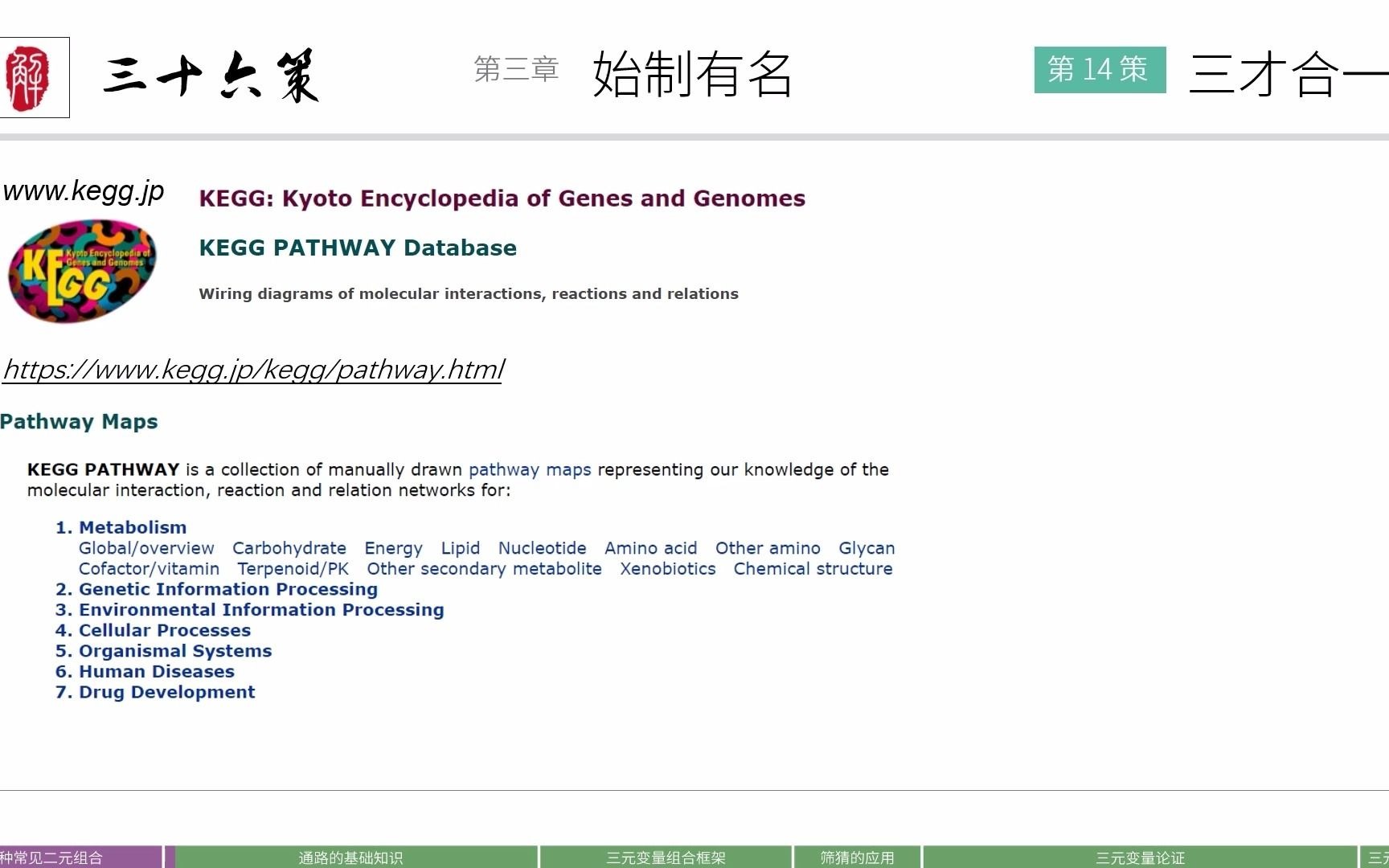Viewport: 1389px width, 868px height.
Task: Open Environmental Information Processing link
Action: tap(261, 610)
